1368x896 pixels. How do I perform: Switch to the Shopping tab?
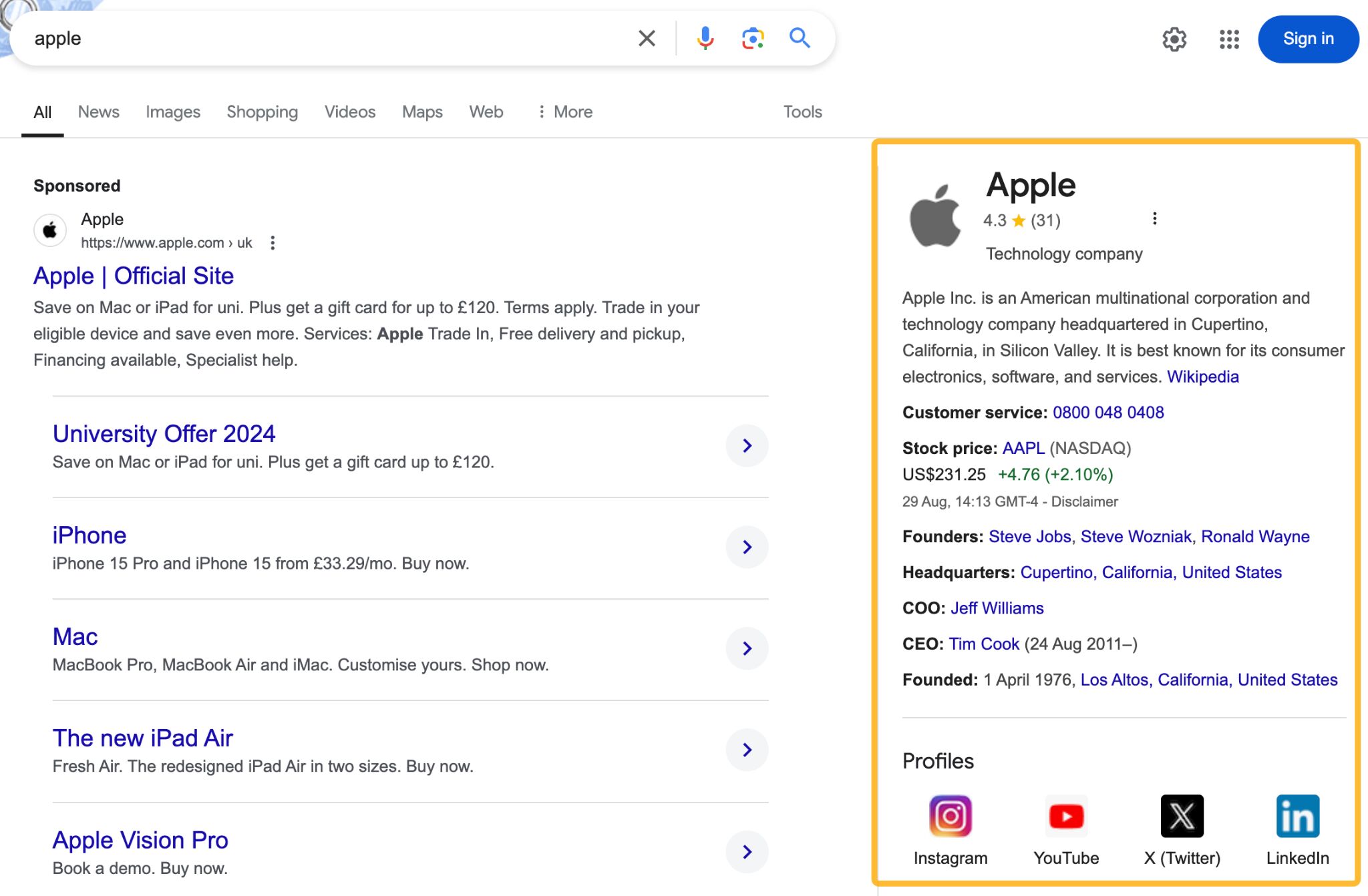click(262, 111)
